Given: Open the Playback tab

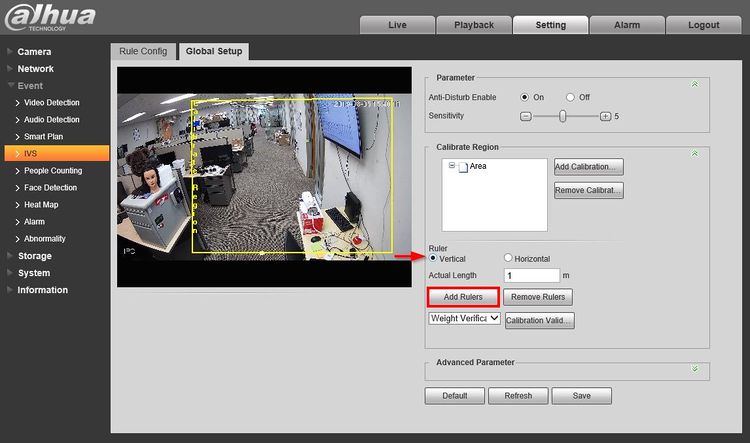Looking at the screenshot, I should pos(473,25).
